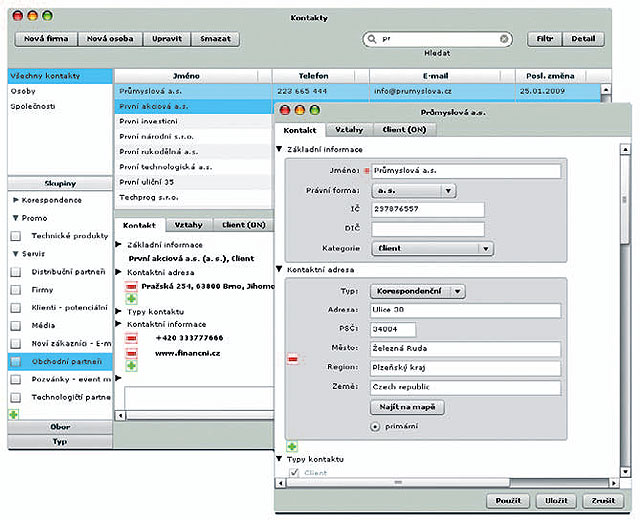Select Osoby in the left sidebar
This screenshot has height=520, width=640.
click(60, 91)
